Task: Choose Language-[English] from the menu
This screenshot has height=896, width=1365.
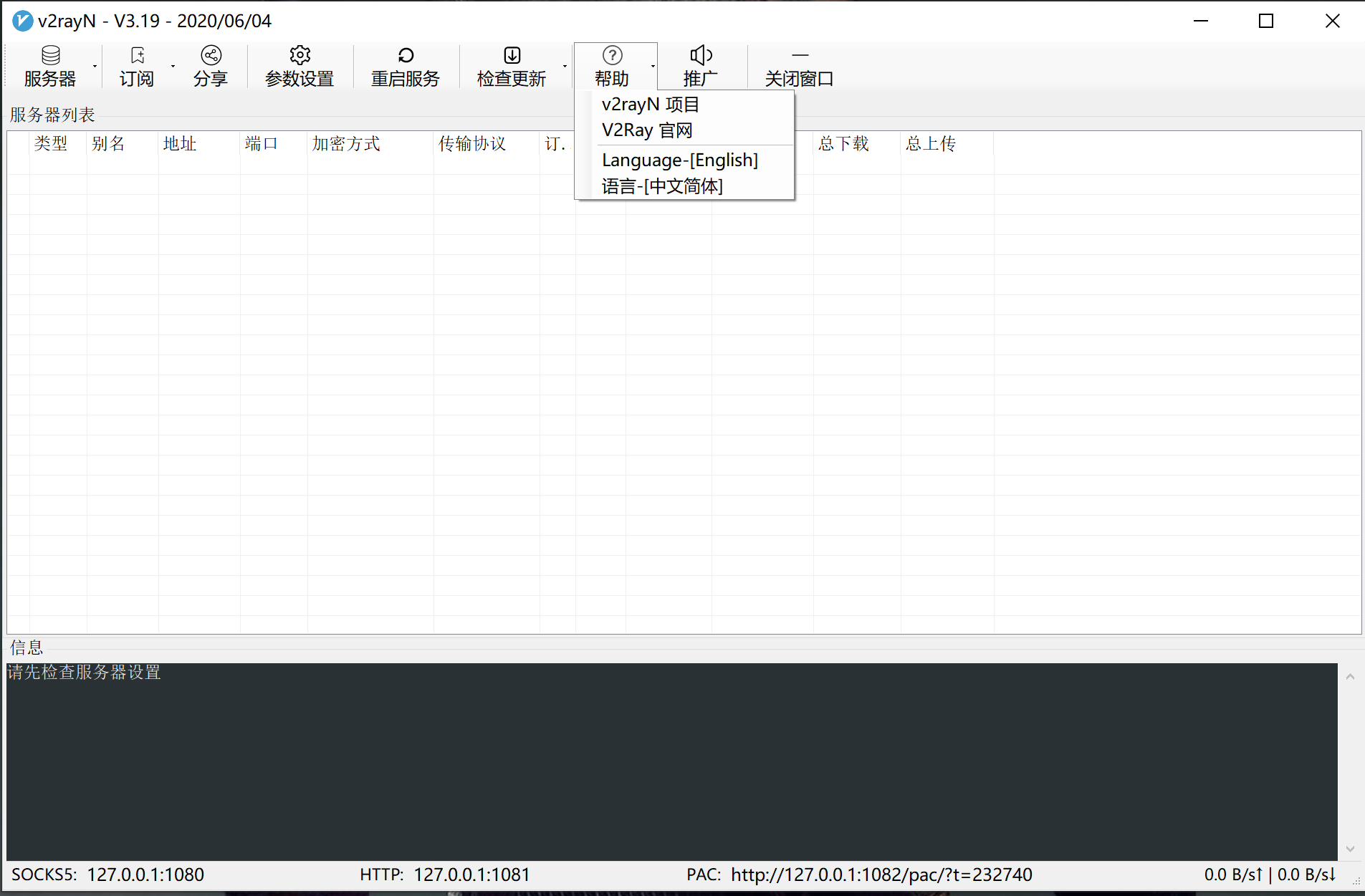Action: 680,160
